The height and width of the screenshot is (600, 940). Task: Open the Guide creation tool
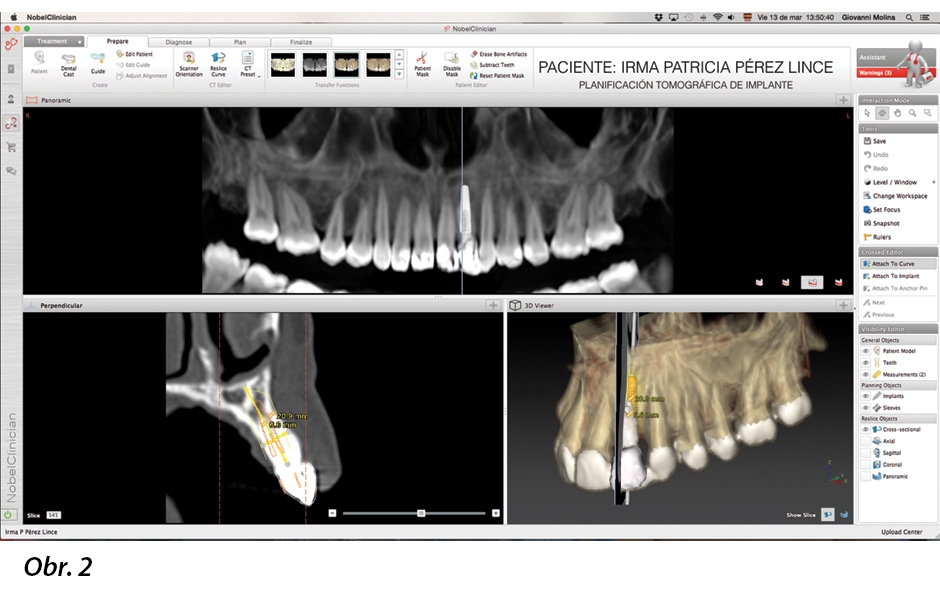tap(98, 63)
